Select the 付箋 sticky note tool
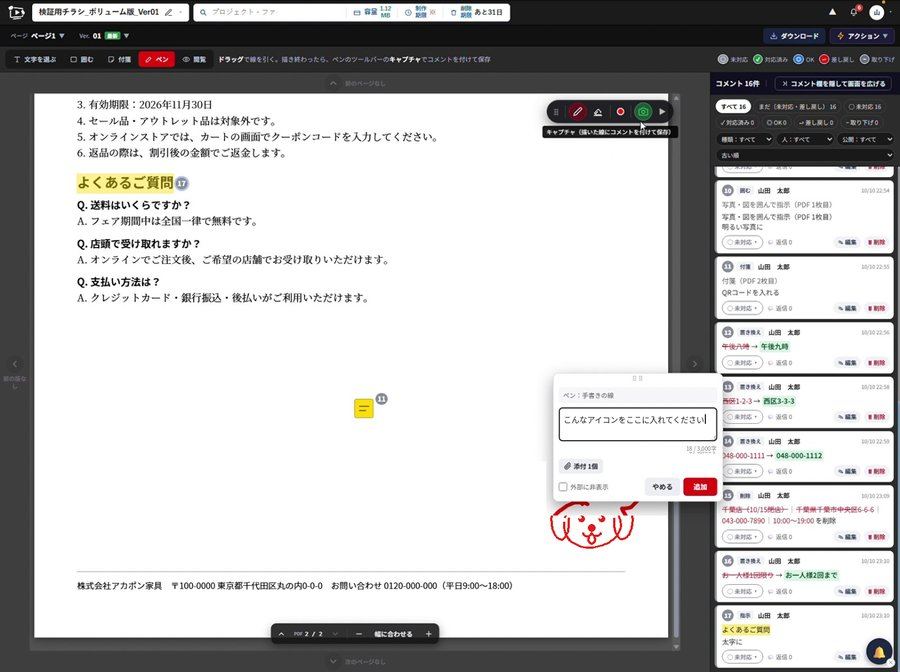Screen dimensions: 900x672 point(119,59)
